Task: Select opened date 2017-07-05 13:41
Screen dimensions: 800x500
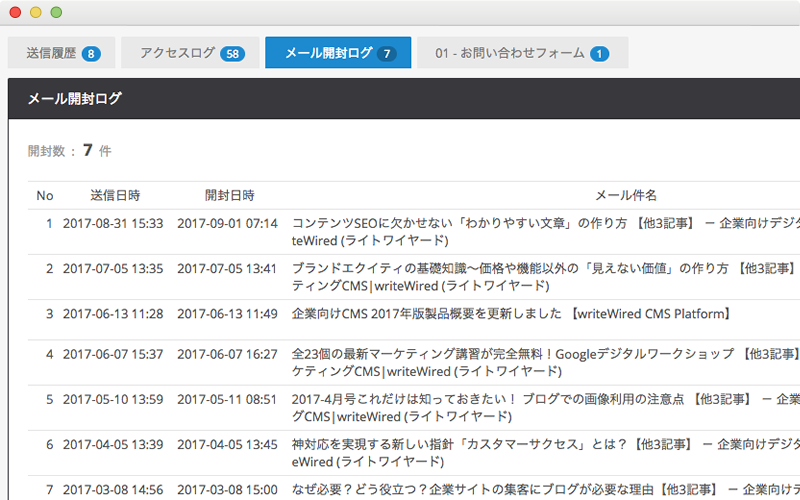Action: click(x=227, y=269)
